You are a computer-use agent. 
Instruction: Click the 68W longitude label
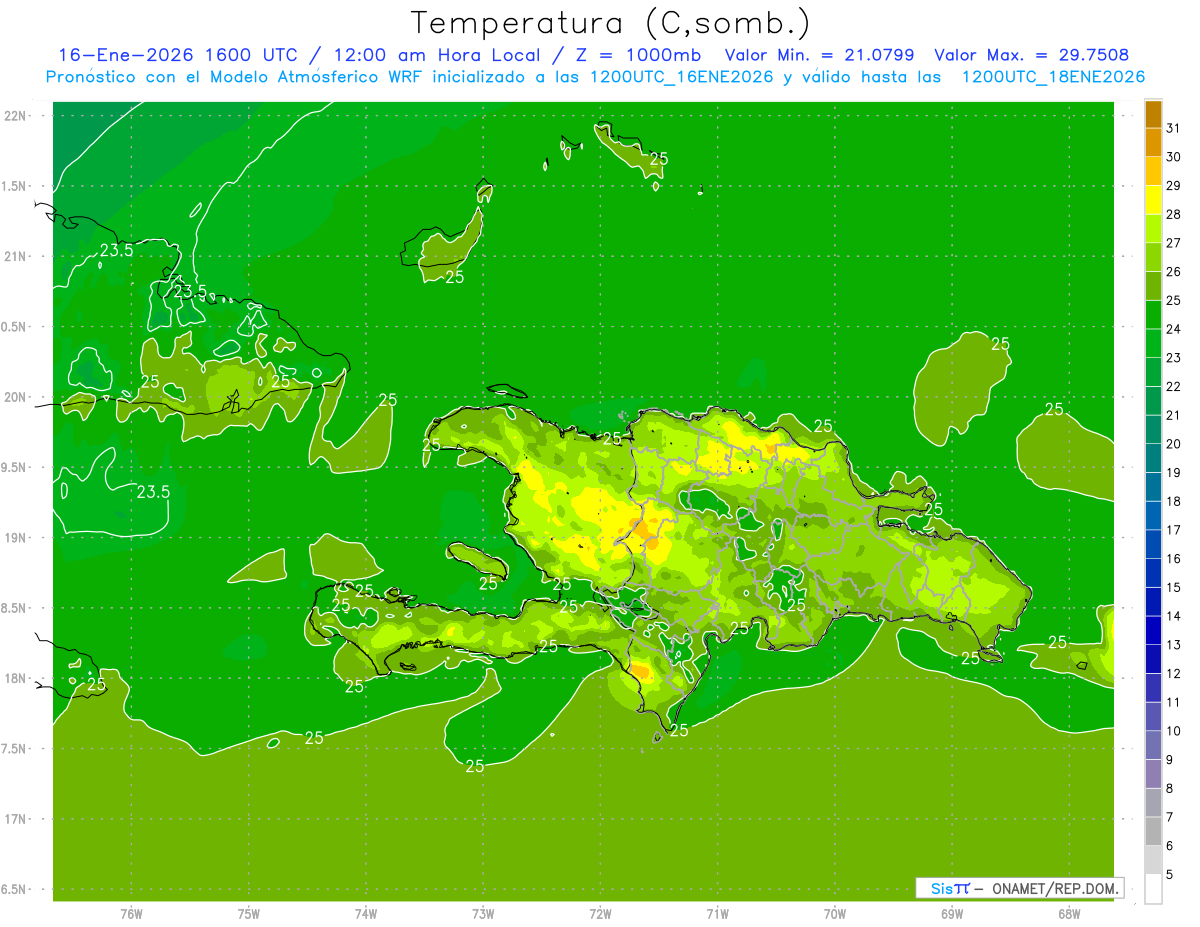coord(1069,913)
